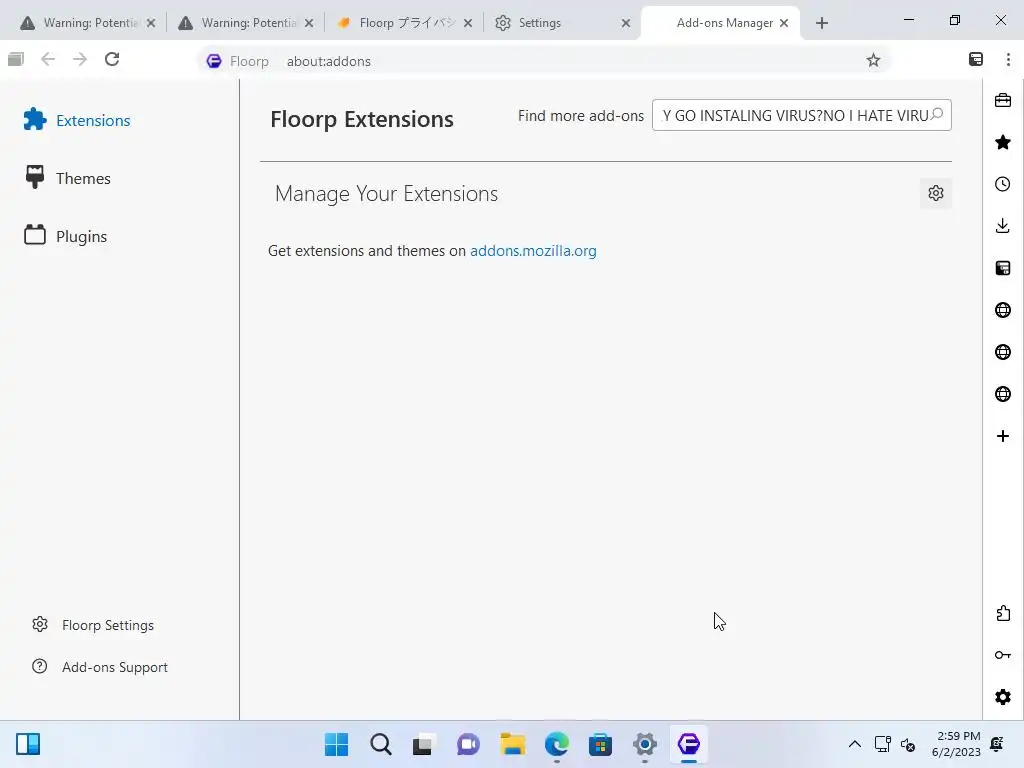Image resolution: width=1024 pixels, height=768 pixels.
Task: Open the Themes category
Action: click(67, 178)
